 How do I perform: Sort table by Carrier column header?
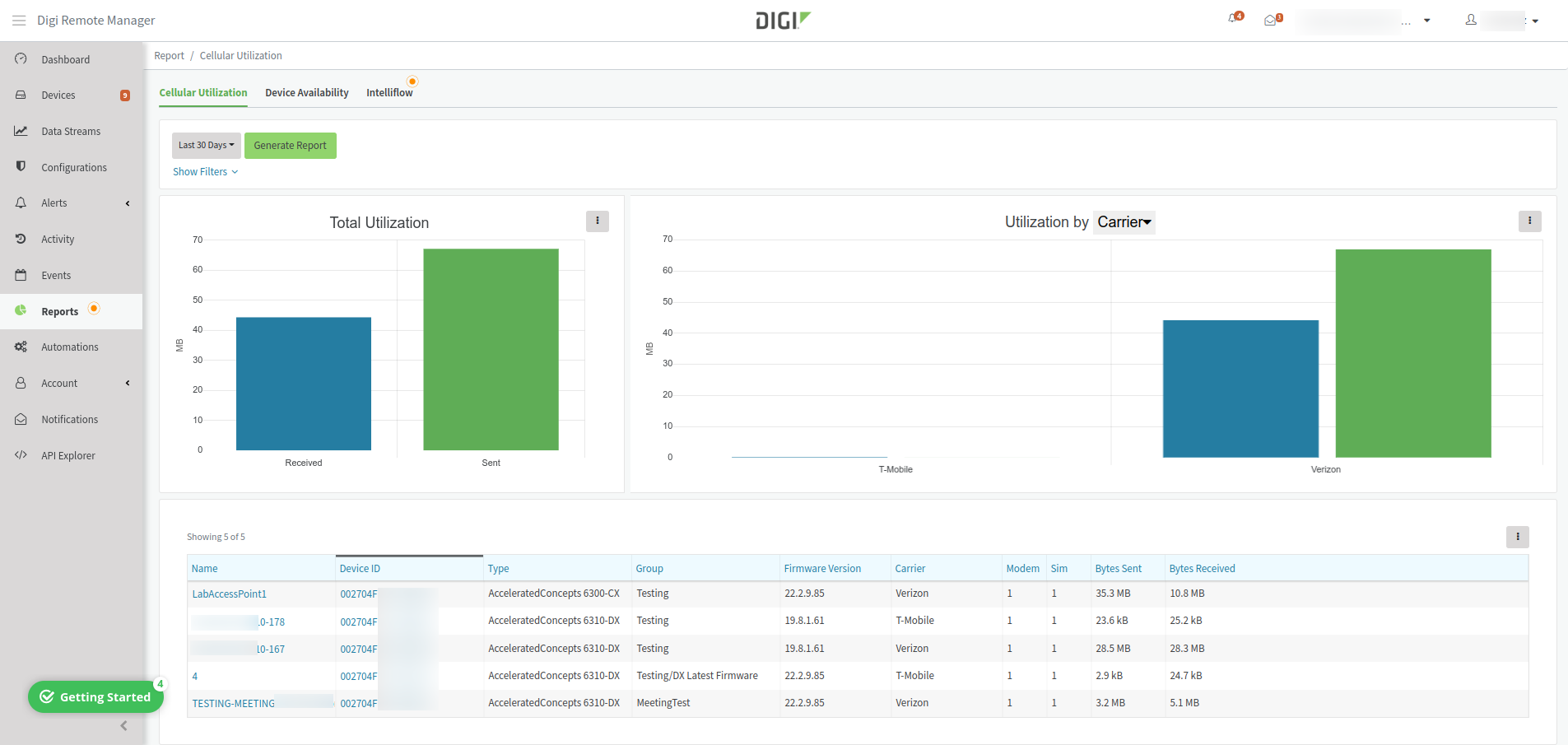(910, 569)
